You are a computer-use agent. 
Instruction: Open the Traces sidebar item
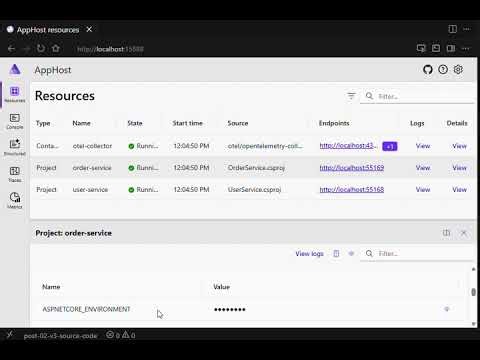[x=15, y=174]
